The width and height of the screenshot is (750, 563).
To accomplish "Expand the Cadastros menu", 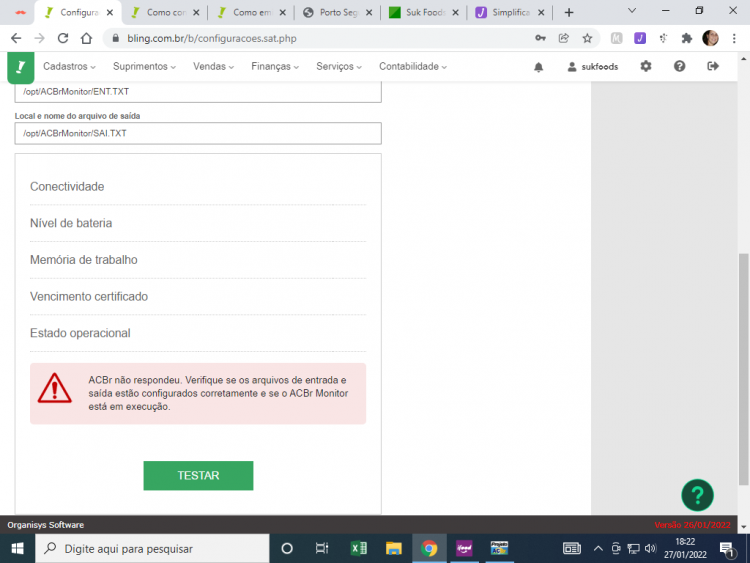I will coord(69,66).
